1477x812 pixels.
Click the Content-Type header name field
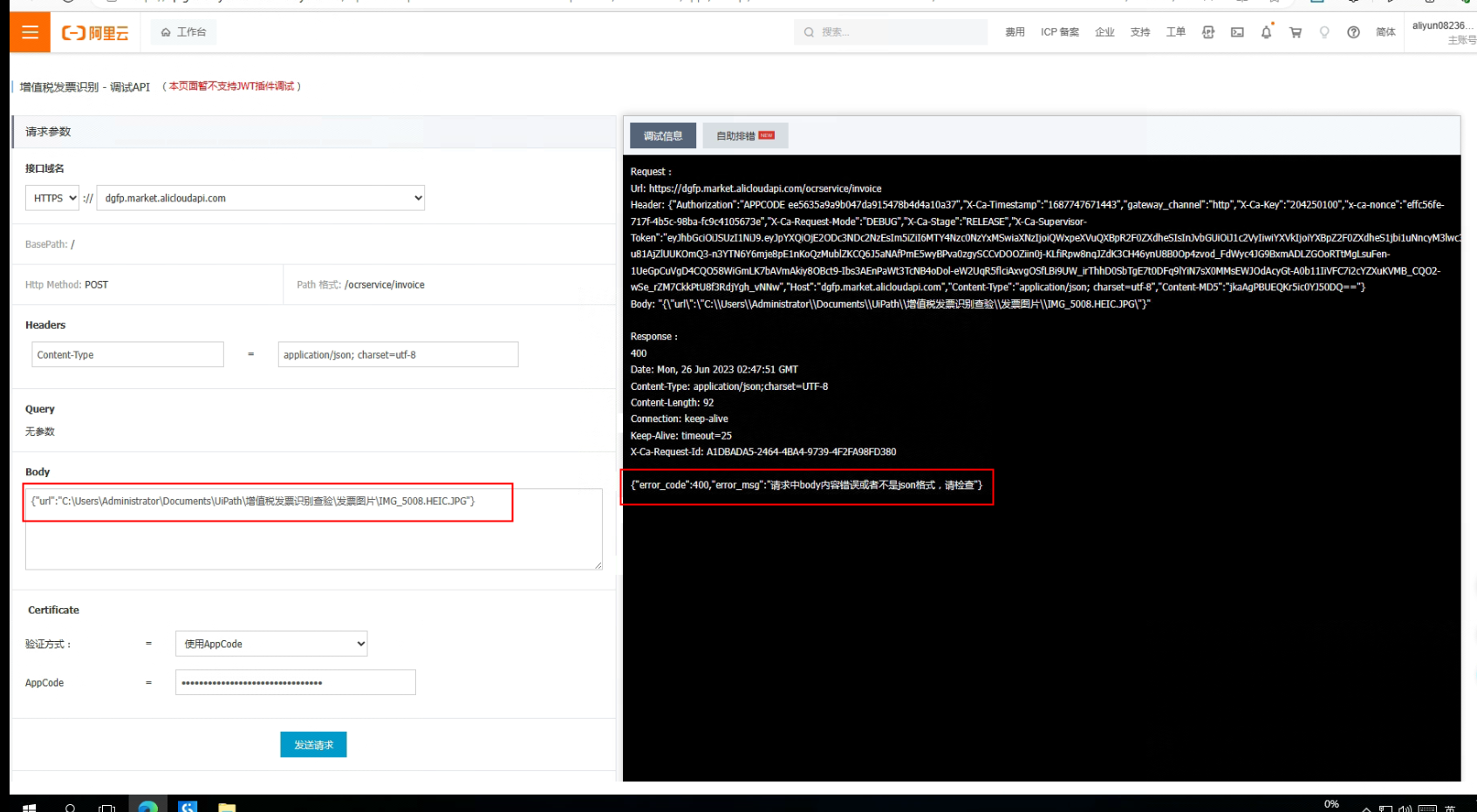point(128,355)
